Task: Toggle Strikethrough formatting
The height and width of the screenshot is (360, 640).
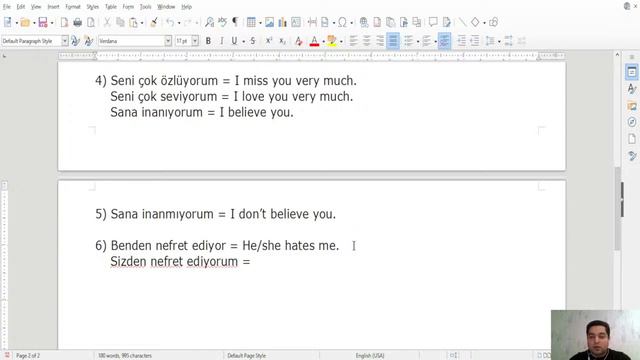Action: coord(253,41)
